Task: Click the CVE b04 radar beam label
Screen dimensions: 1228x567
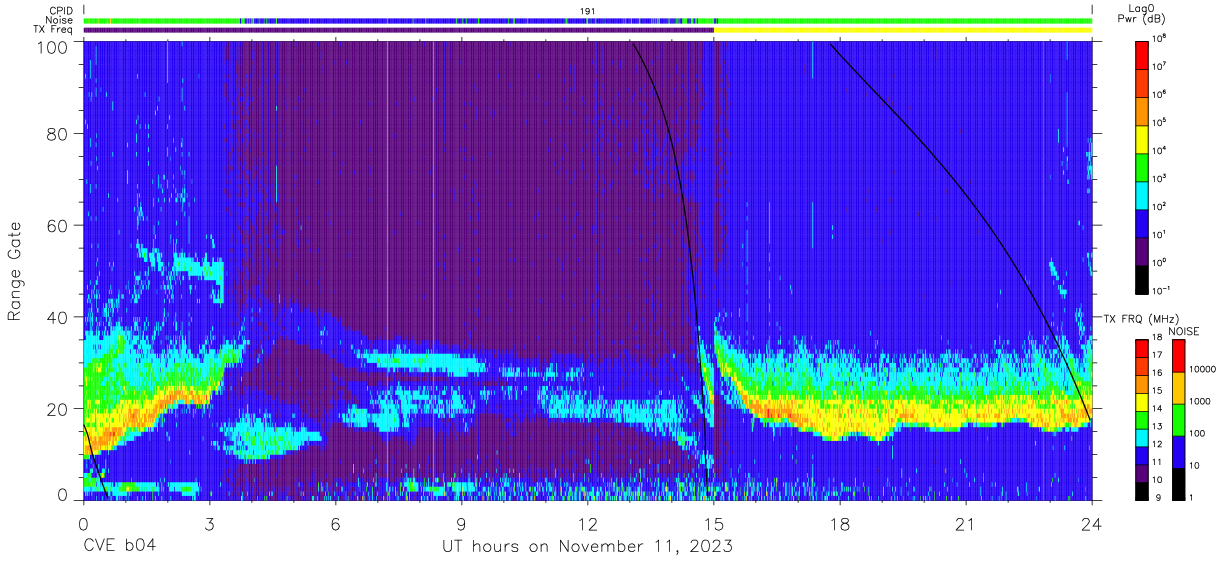Action: pos(119,547)
